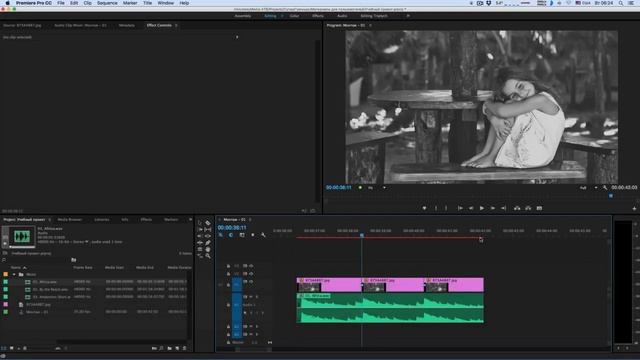Toggle the top video track lock
The height and width of the screenshot is (360, 640).
228,266
